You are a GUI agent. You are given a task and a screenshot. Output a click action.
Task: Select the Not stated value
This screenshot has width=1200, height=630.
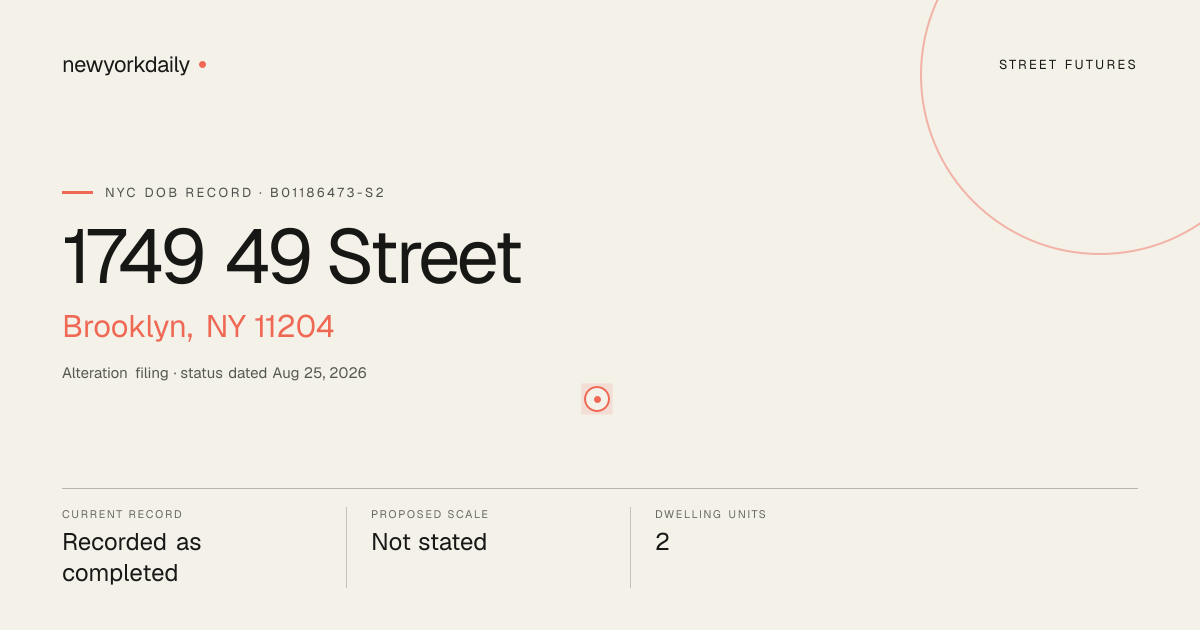(x=429, y=542)
